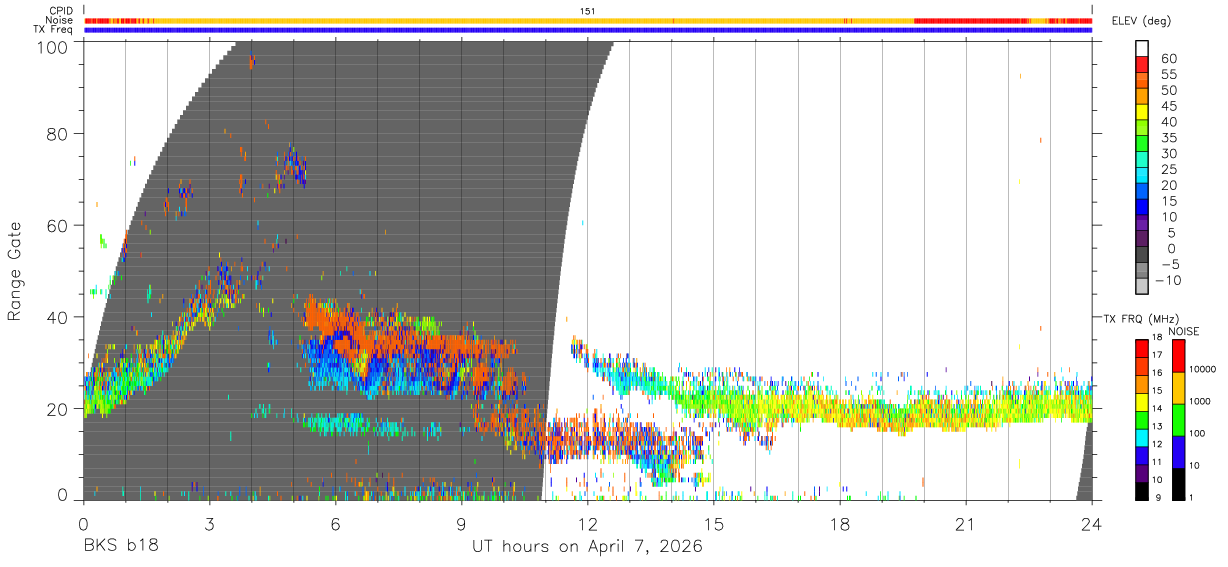
Task: Click the 1 label on NOISE colorbar
Action: pyautogui.click(x=1191, y=497)
